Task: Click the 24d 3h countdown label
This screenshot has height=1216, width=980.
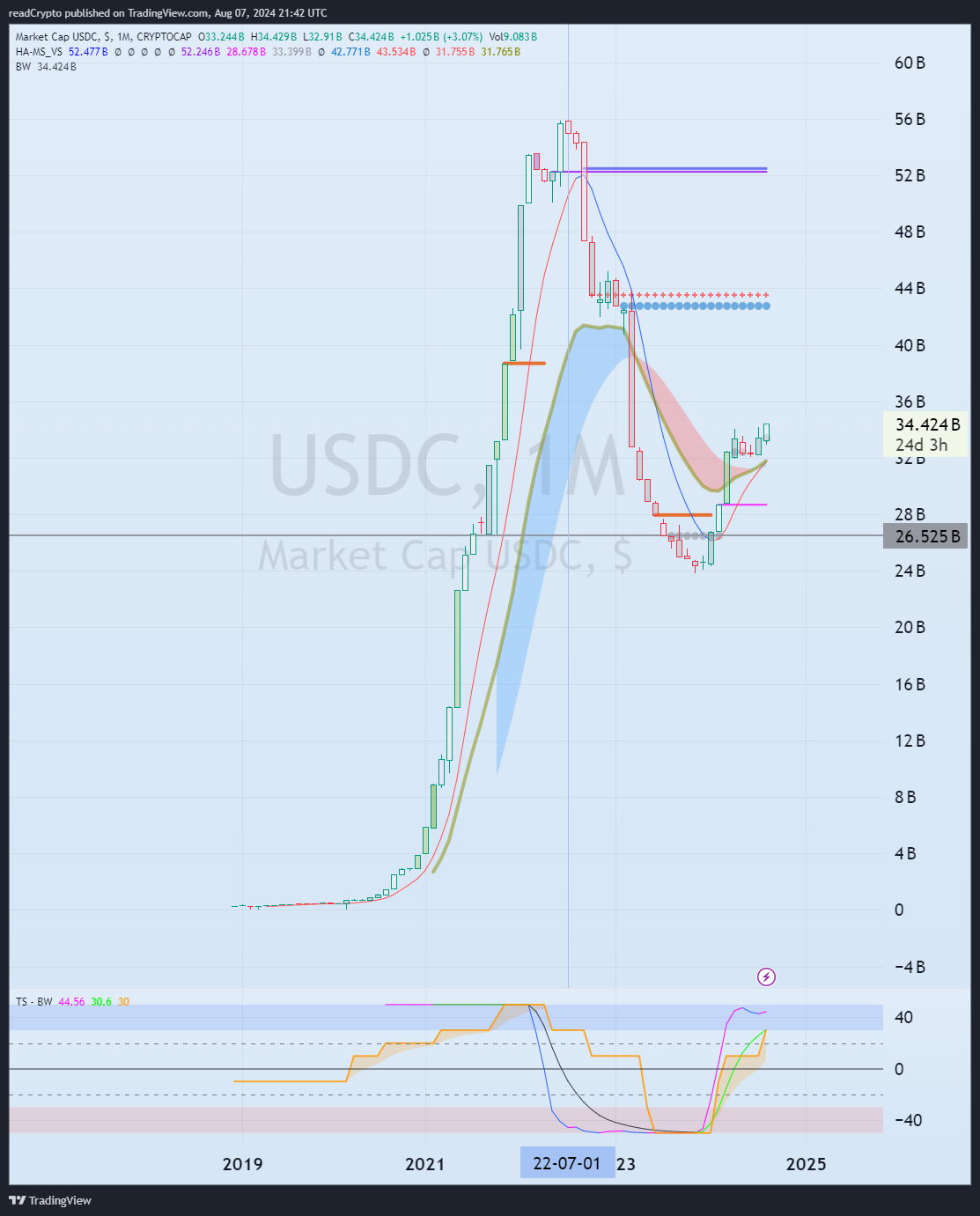Action: click(922, 445)
